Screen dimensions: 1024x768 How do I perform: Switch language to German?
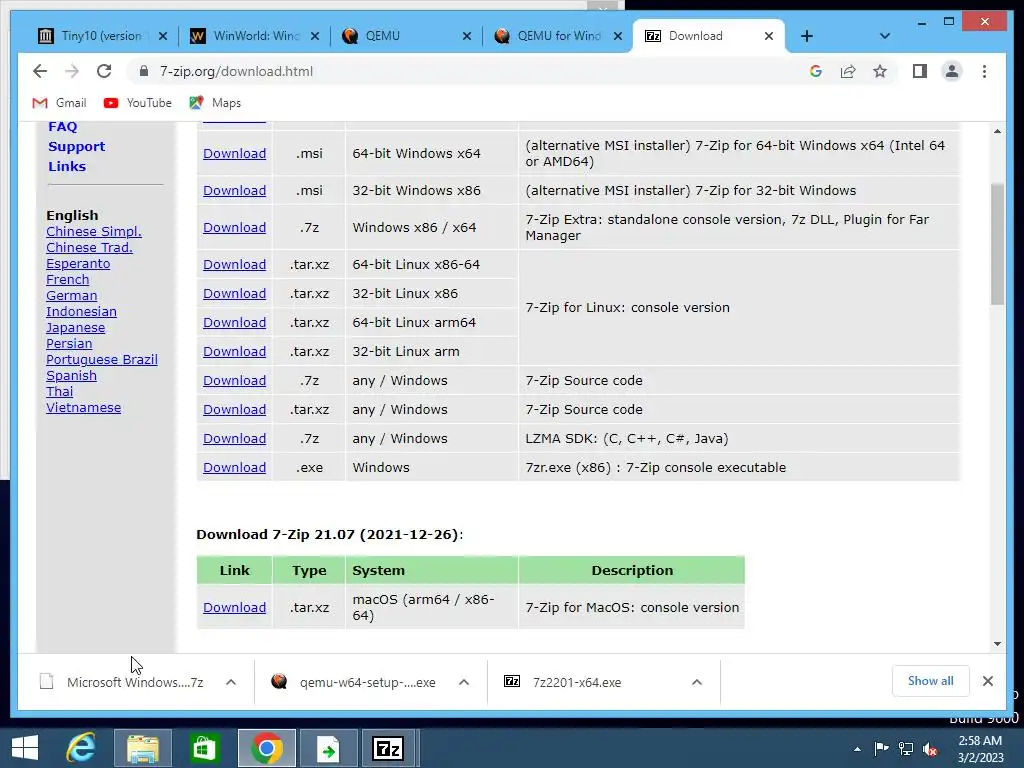(71, 295)
